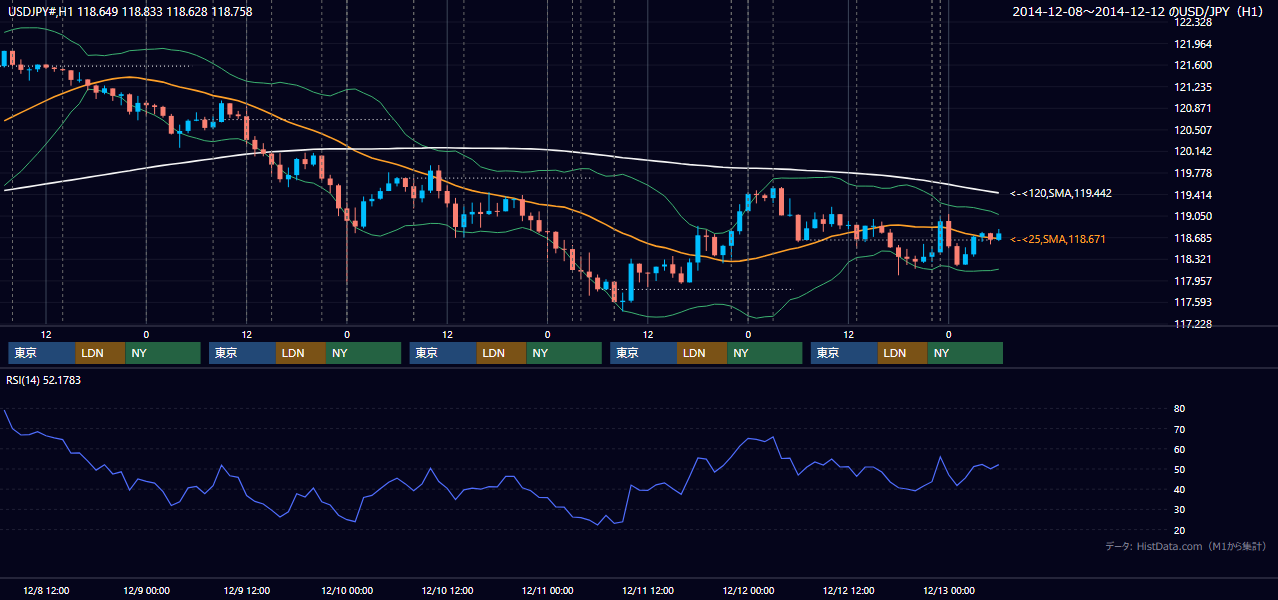This screenshot has width=1278, height=600.
Task: Click the 121.600 price axis label
Action: coord(1193,65)
